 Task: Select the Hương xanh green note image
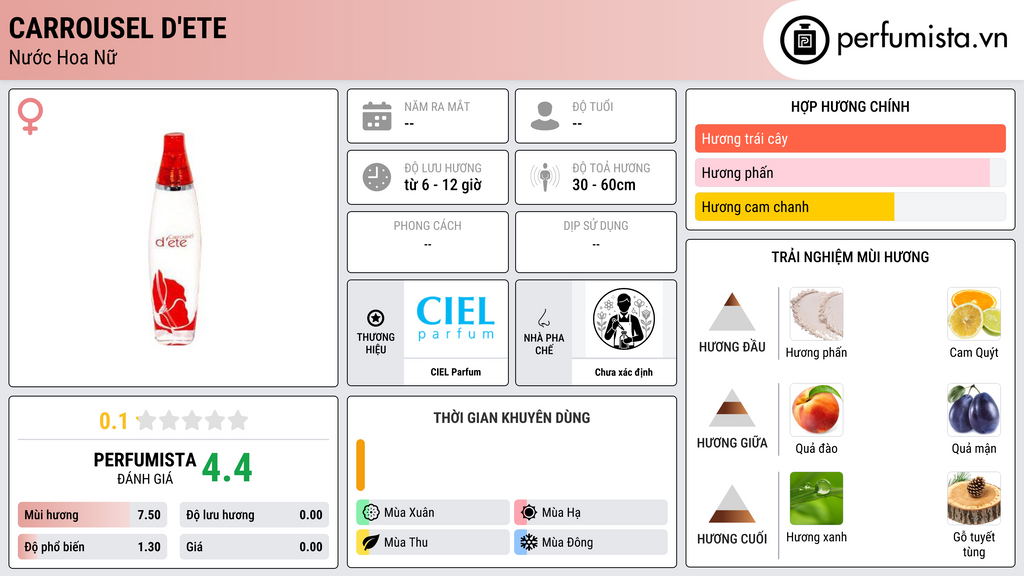tap(816, 498)
